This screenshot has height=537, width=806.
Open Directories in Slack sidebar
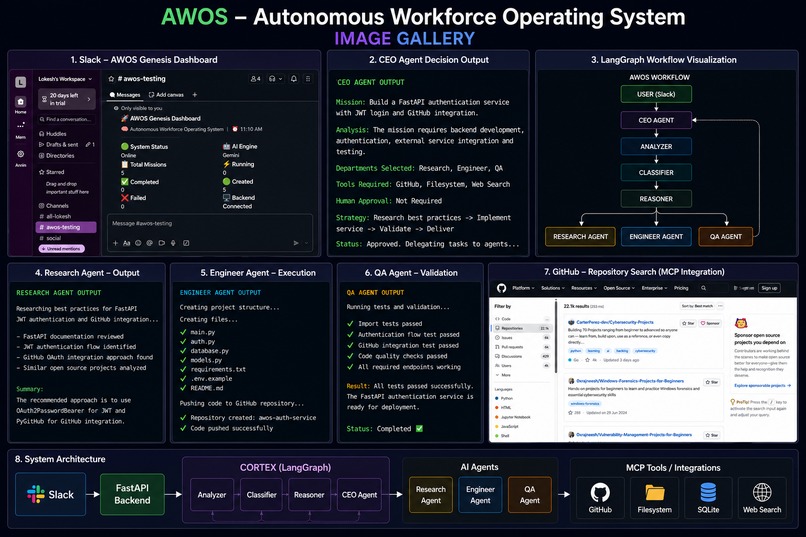pyautogui.click(x=57, y=155)
